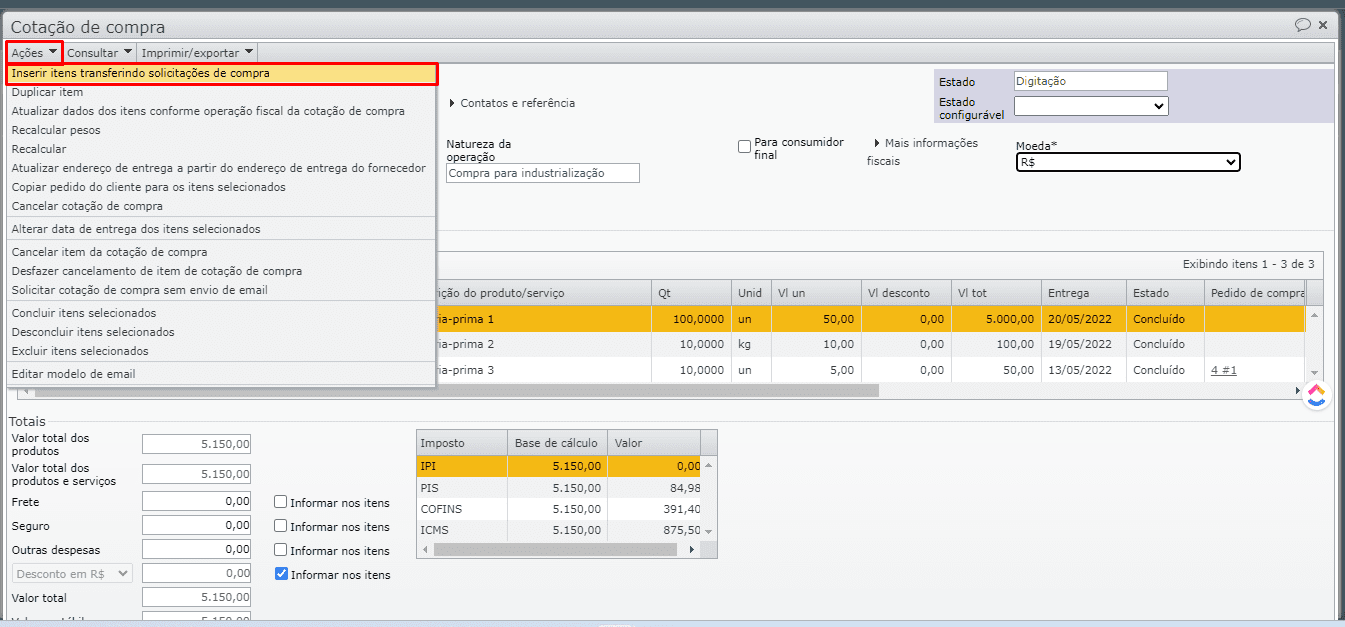Open the comment speech bubble icon
1345x627 pixels.
coord(1302,25)
